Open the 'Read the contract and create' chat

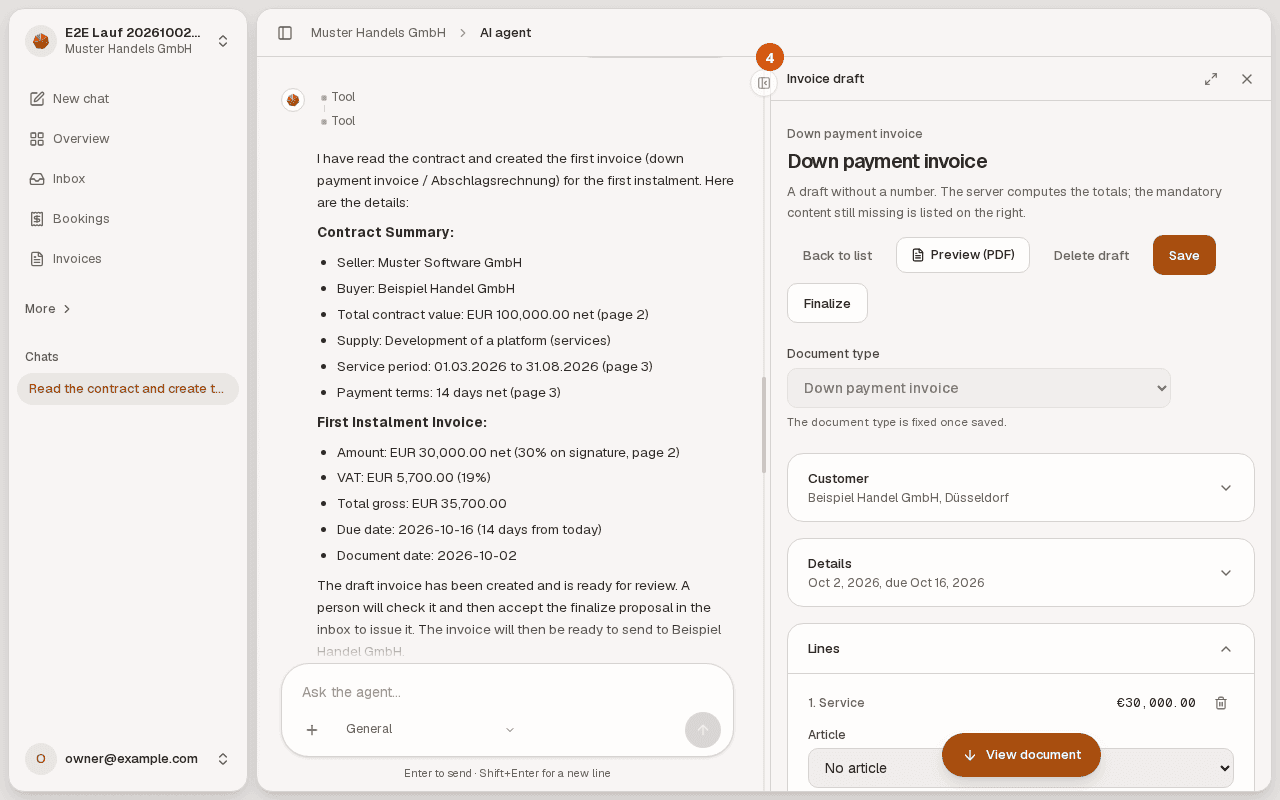coord(128,389)
